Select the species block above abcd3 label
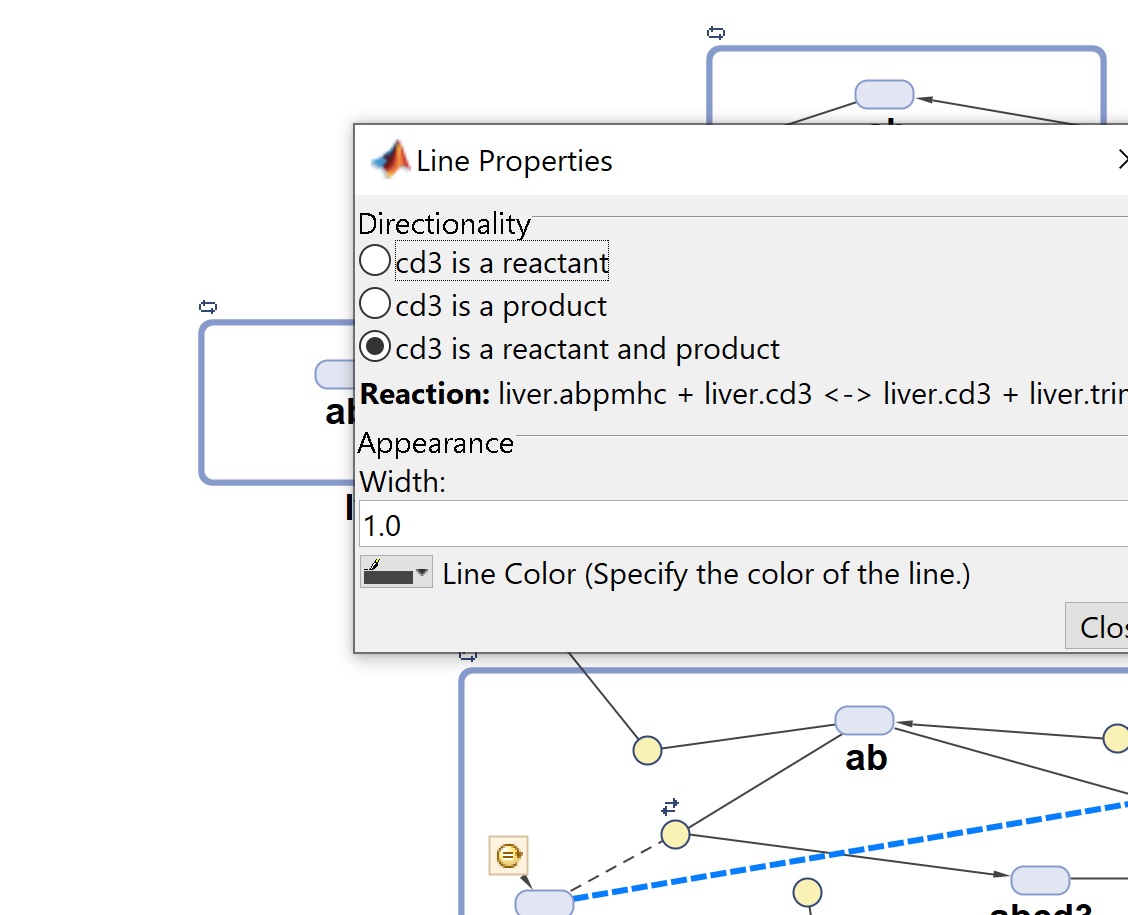 [x=1040, y=880]
